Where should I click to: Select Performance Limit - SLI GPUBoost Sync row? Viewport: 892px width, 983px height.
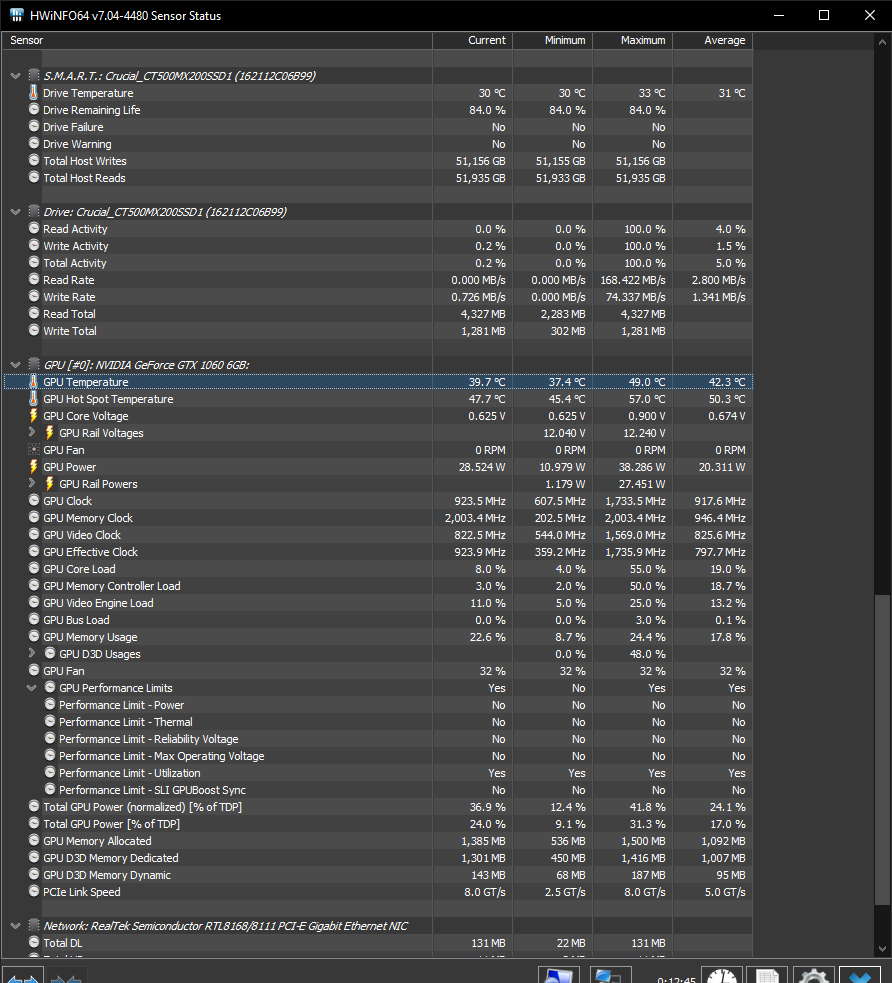click(x=378, y=790)
